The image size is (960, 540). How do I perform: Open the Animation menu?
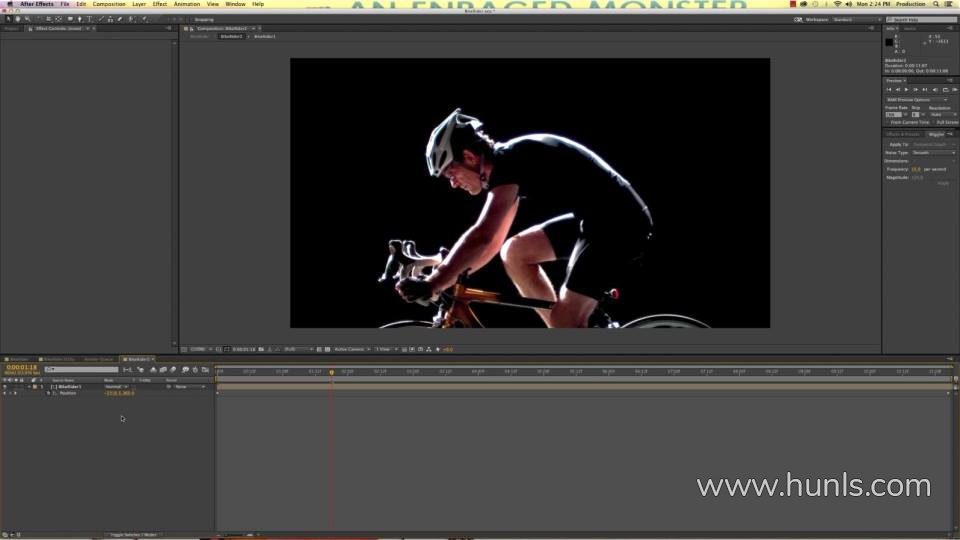187,4
